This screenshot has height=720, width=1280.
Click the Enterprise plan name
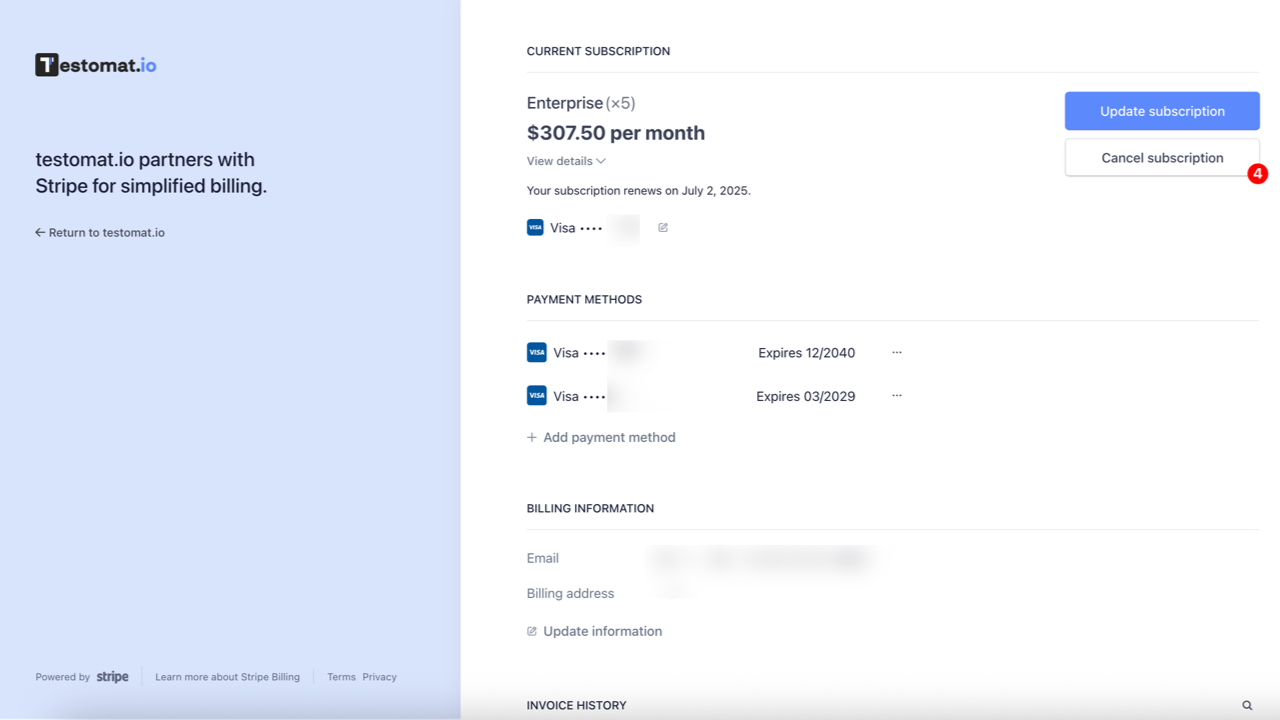point(565,103)
